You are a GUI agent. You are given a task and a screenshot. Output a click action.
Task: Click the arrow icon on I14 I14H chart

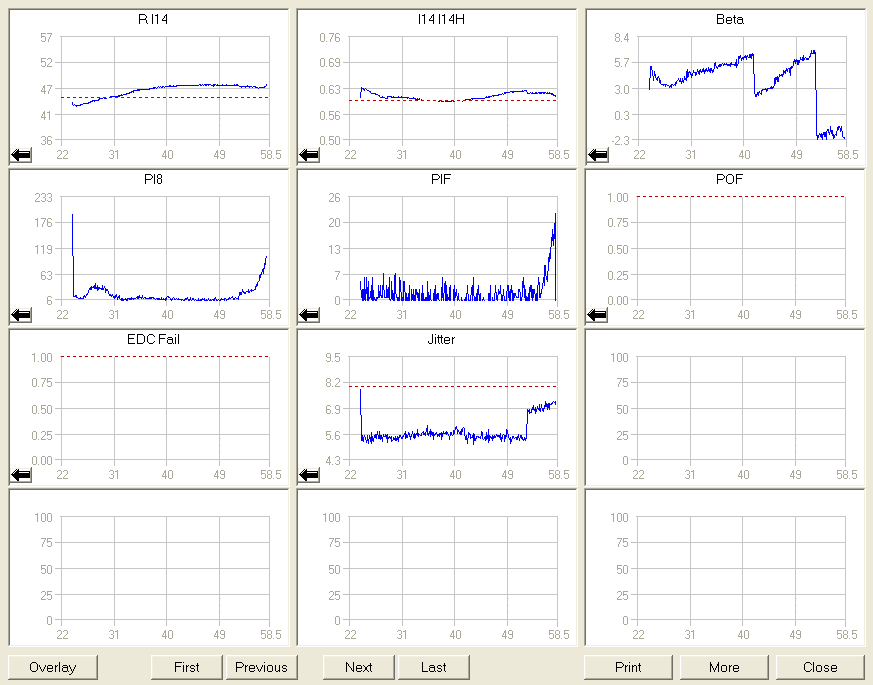tap(309, 155)
